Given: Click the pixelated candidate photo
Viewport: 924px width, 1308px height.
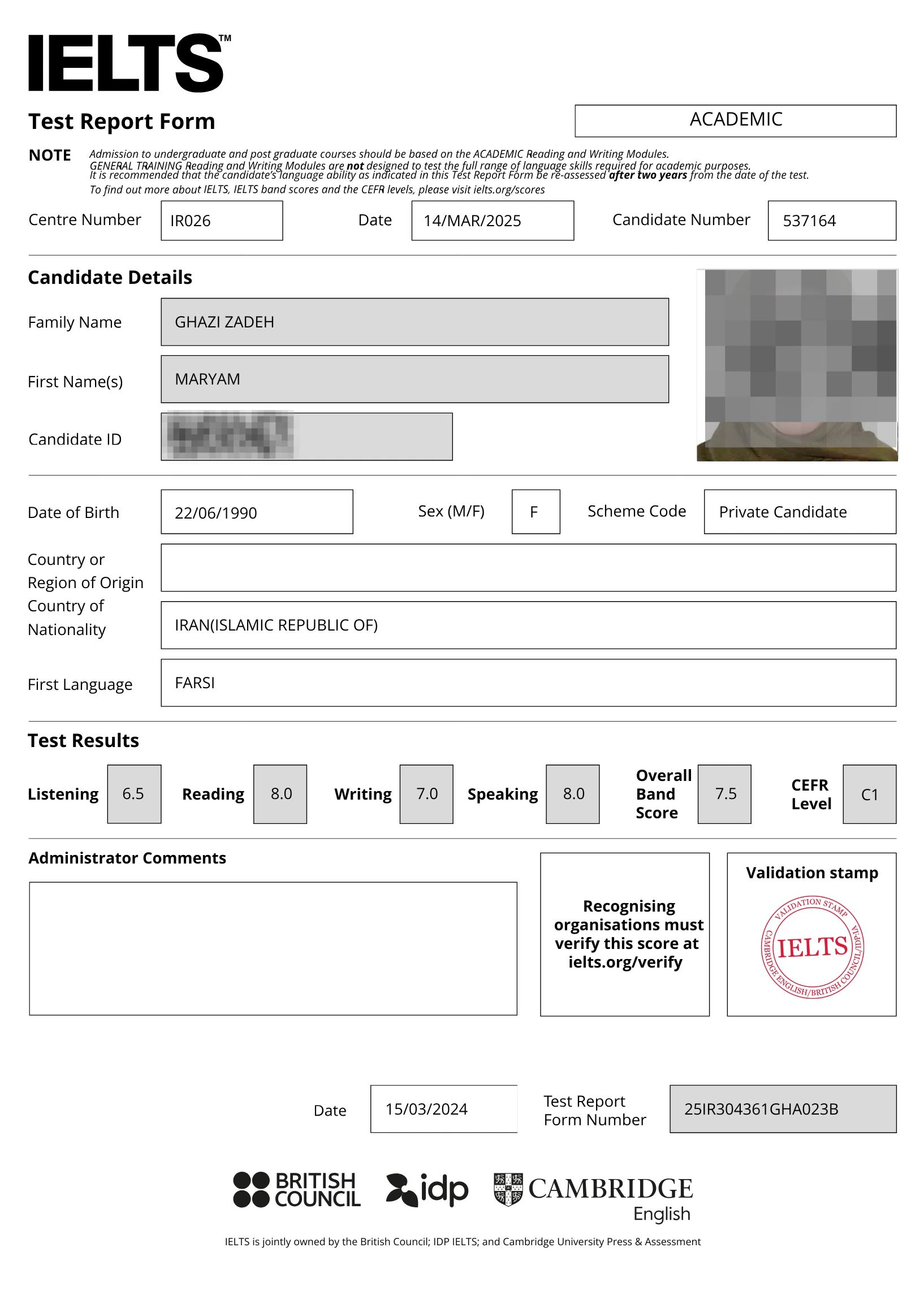Looking at the screenshot, I should [796, 365].
